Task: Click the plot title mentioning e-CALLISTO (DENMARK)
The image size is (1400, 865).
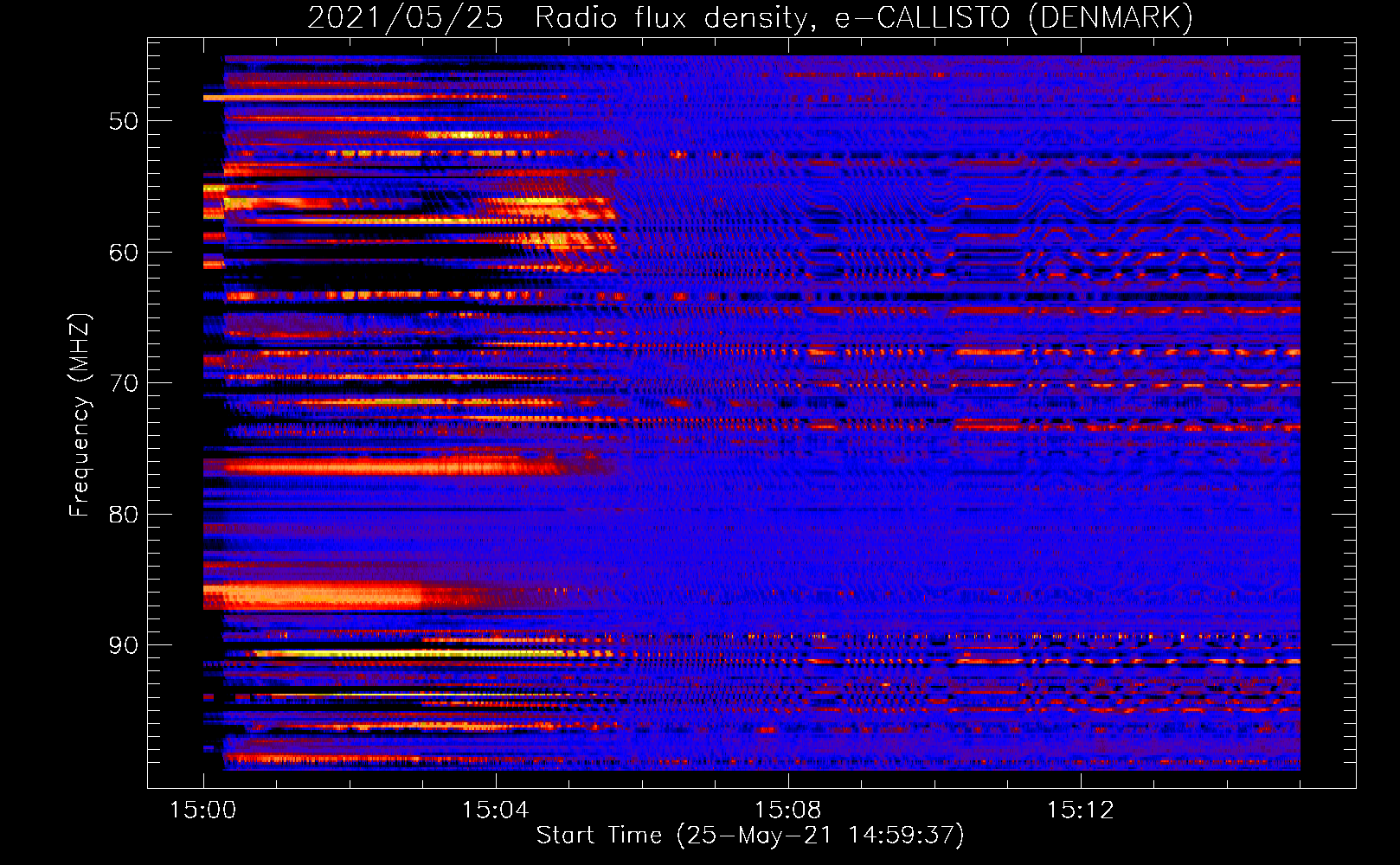Action: coord(750,18)
